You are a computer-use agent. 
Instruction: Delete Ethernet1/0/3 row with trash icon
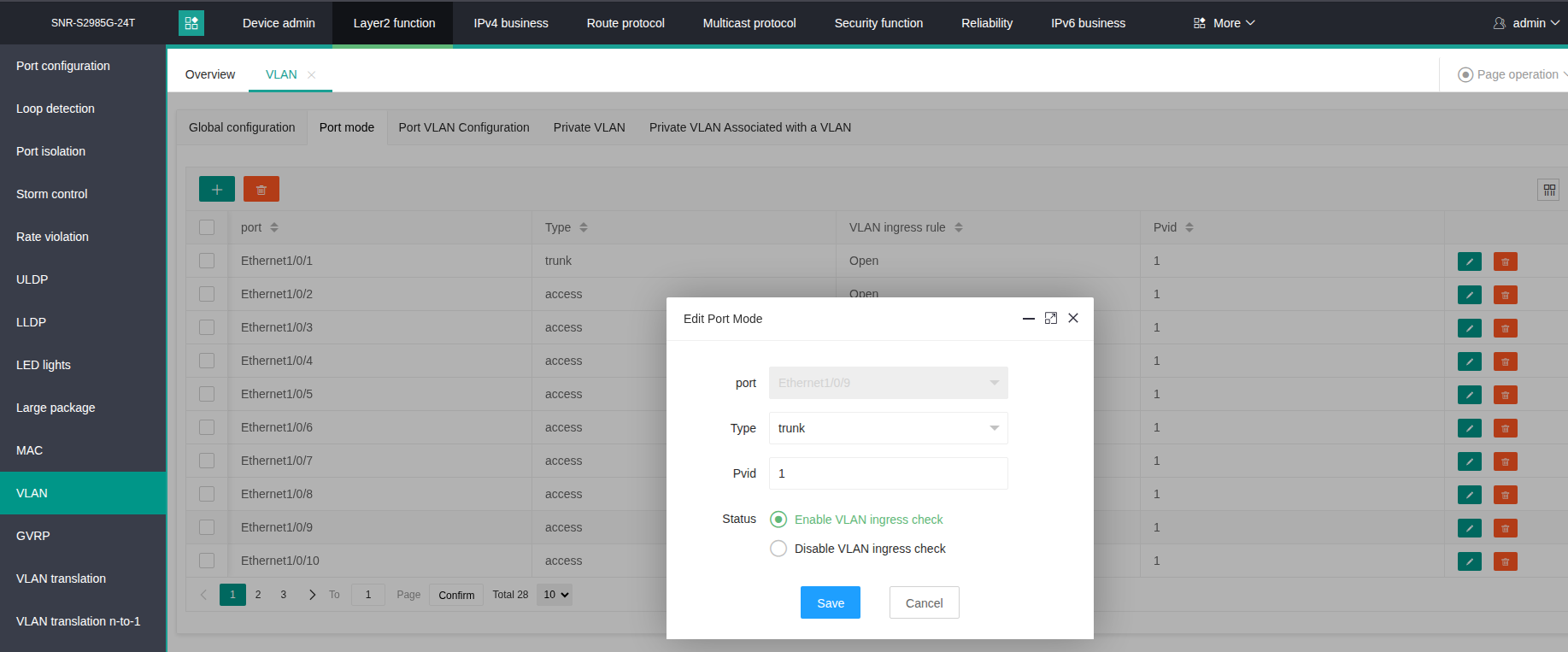pyautogui.click(x=1506, y=328)
